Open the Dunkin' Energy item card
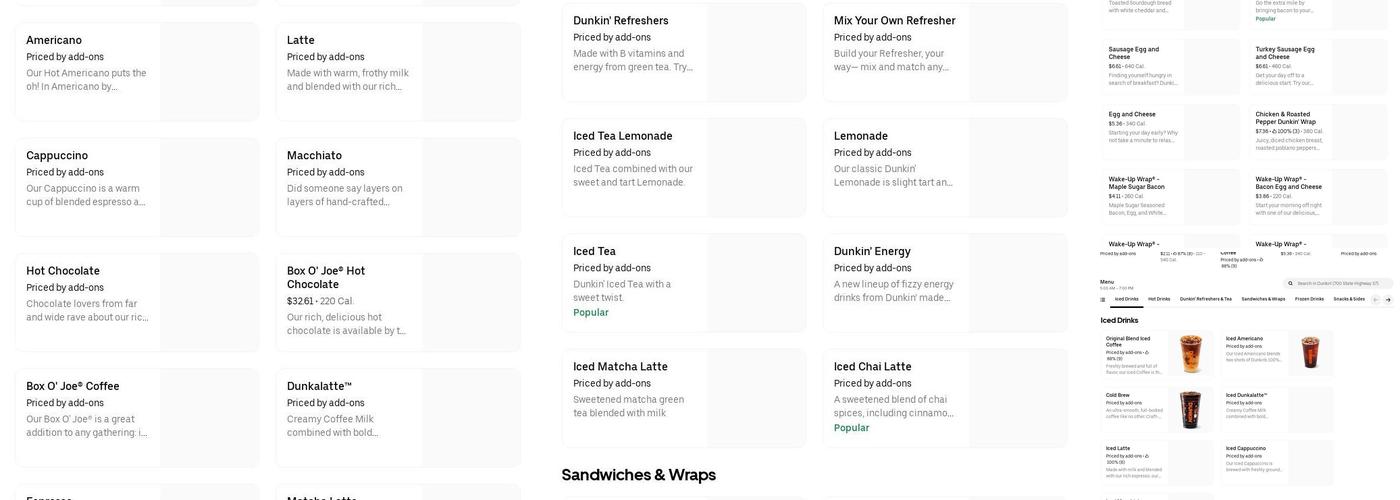 (x=945, y=282)
